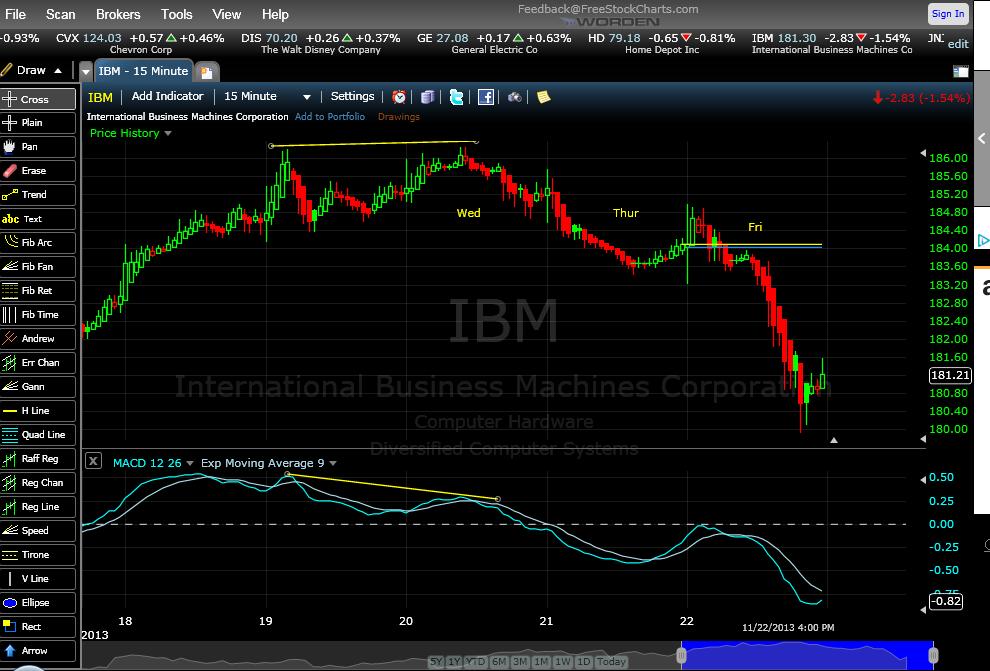Switch to IBM - 15 Minute tab

pos(143,71)
